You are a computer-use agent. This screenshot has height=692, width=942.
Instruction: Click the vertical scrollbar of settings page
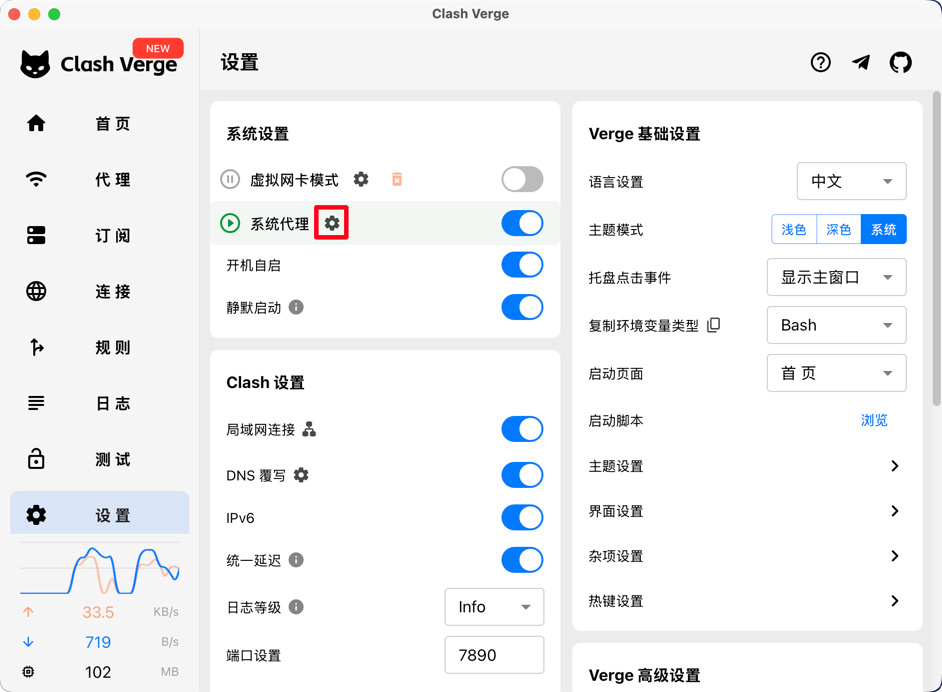[936, 249]
